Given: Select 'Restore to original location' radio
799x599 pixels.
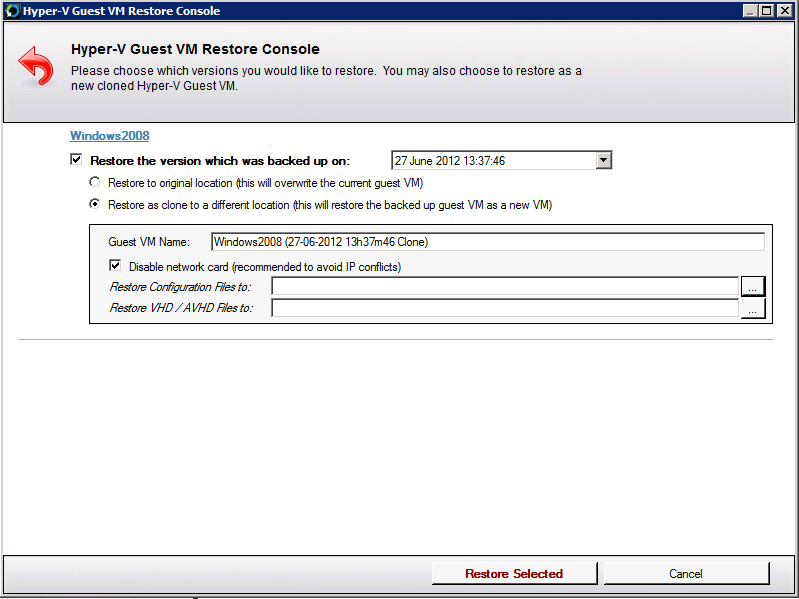Looking at the screenshot, I should point(94,182).
